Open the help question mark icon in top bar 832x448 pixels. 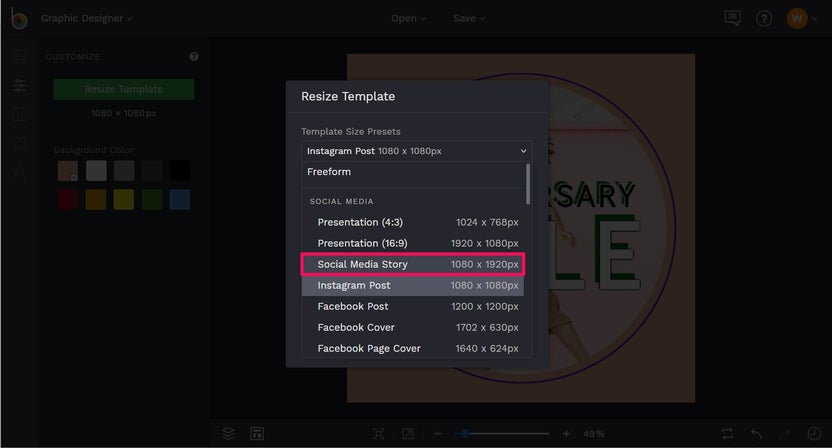(x=764, y=19)
